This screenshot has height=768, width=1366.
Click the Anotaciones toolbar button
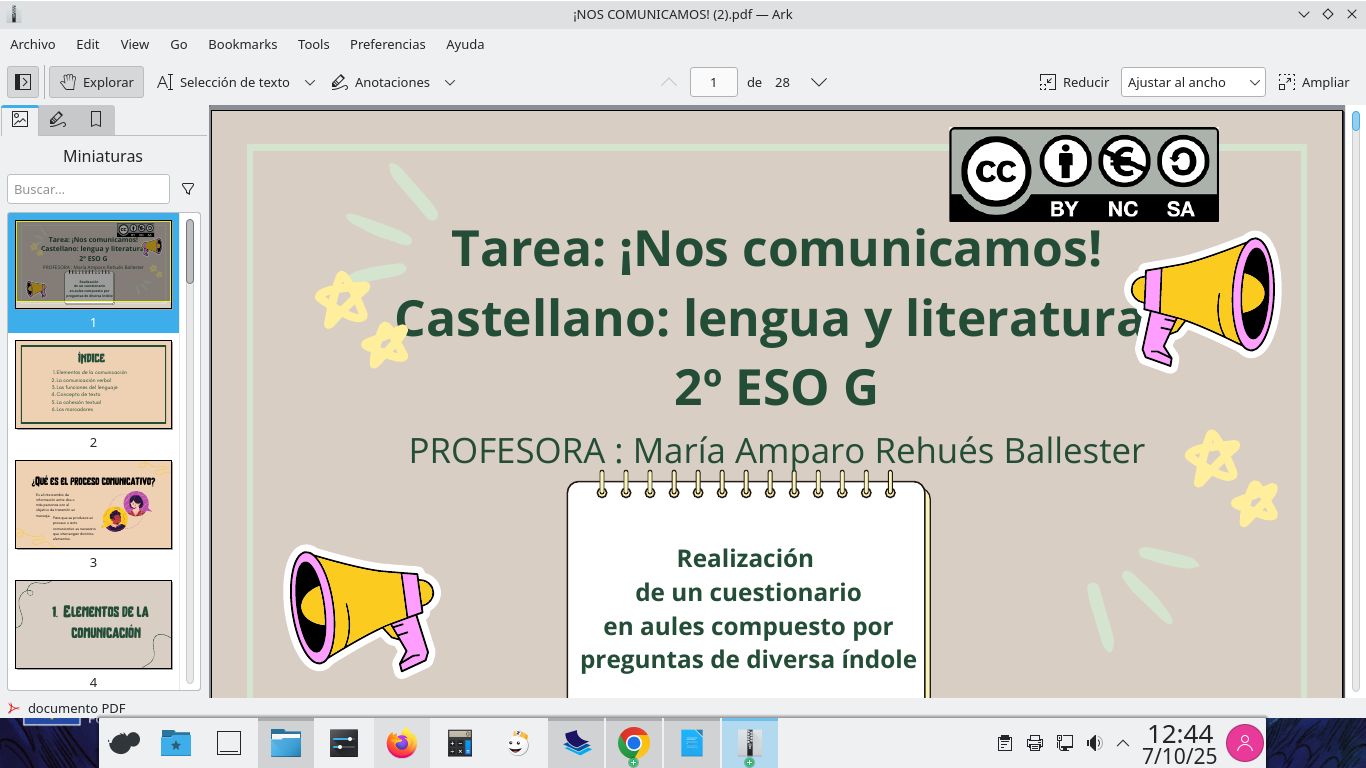(381, 82)
